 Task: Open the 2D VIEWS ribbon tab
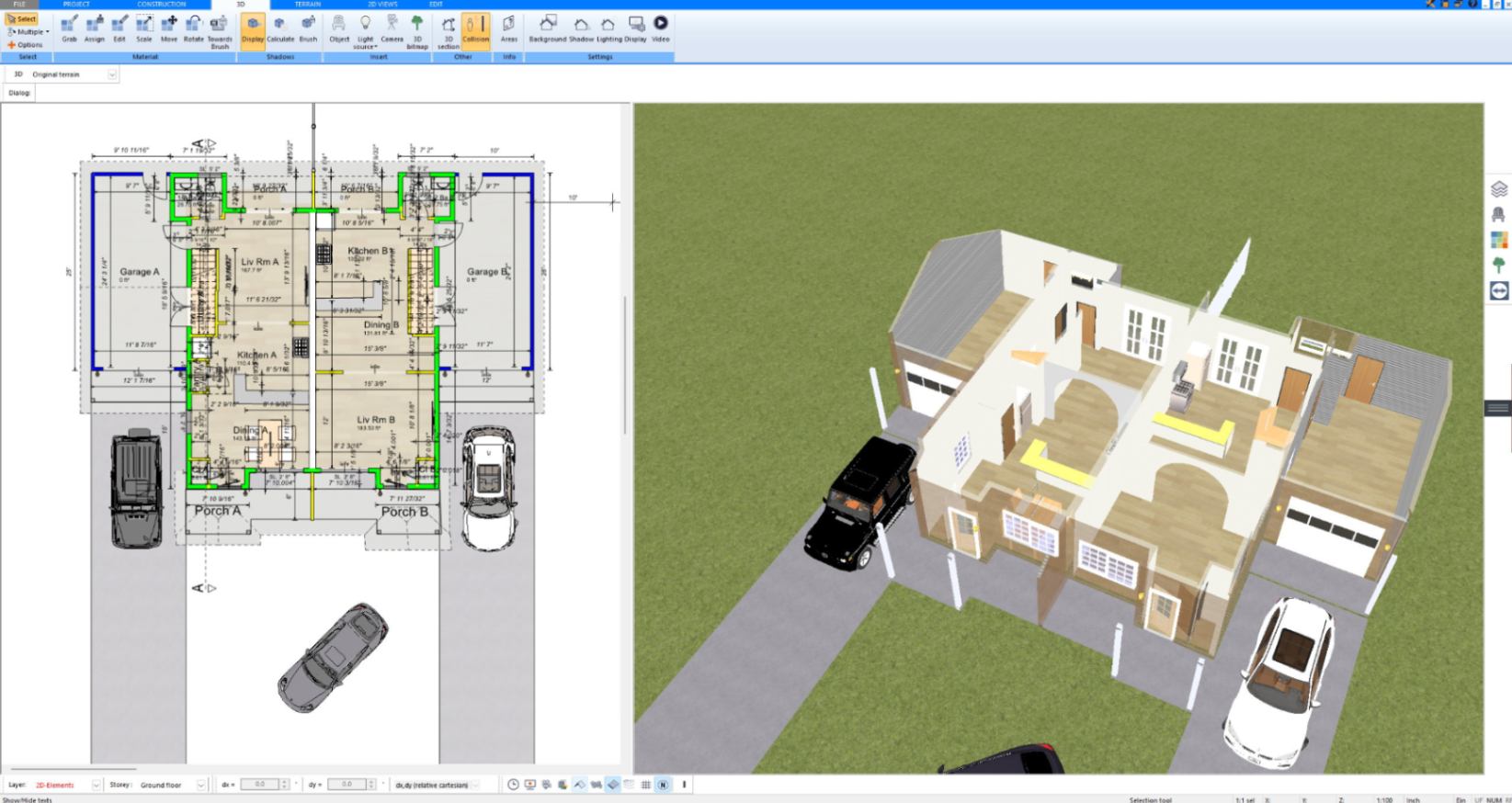382,5
